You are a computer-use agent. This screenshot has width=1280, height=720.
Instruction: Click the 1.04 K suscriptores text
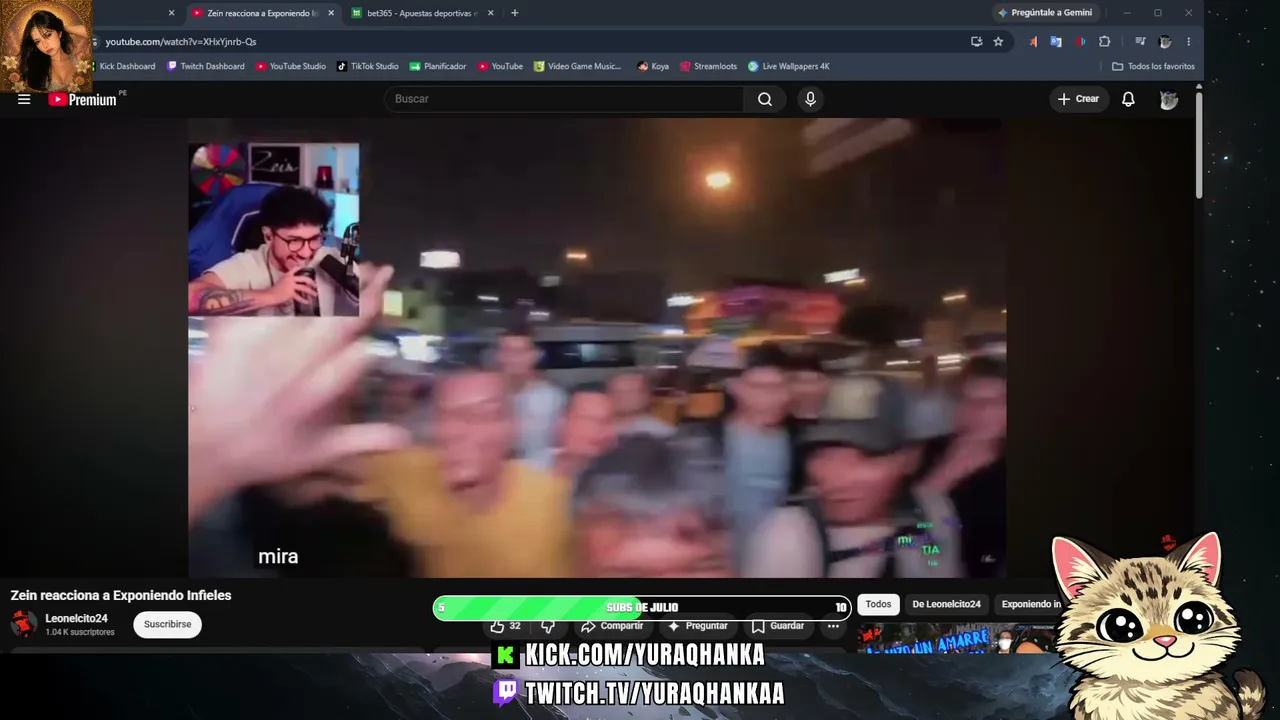pos(80,632)
